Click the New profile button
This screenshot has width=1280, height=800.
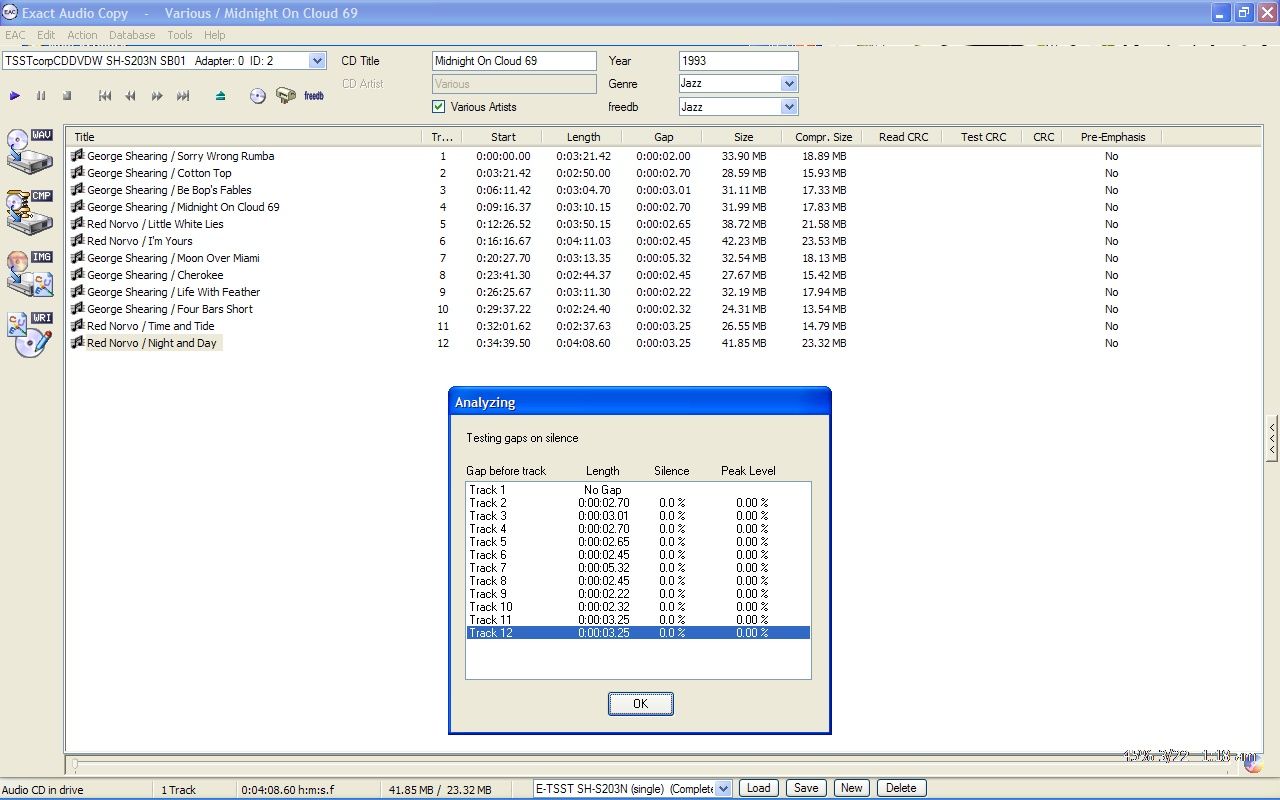pos(852,788)
